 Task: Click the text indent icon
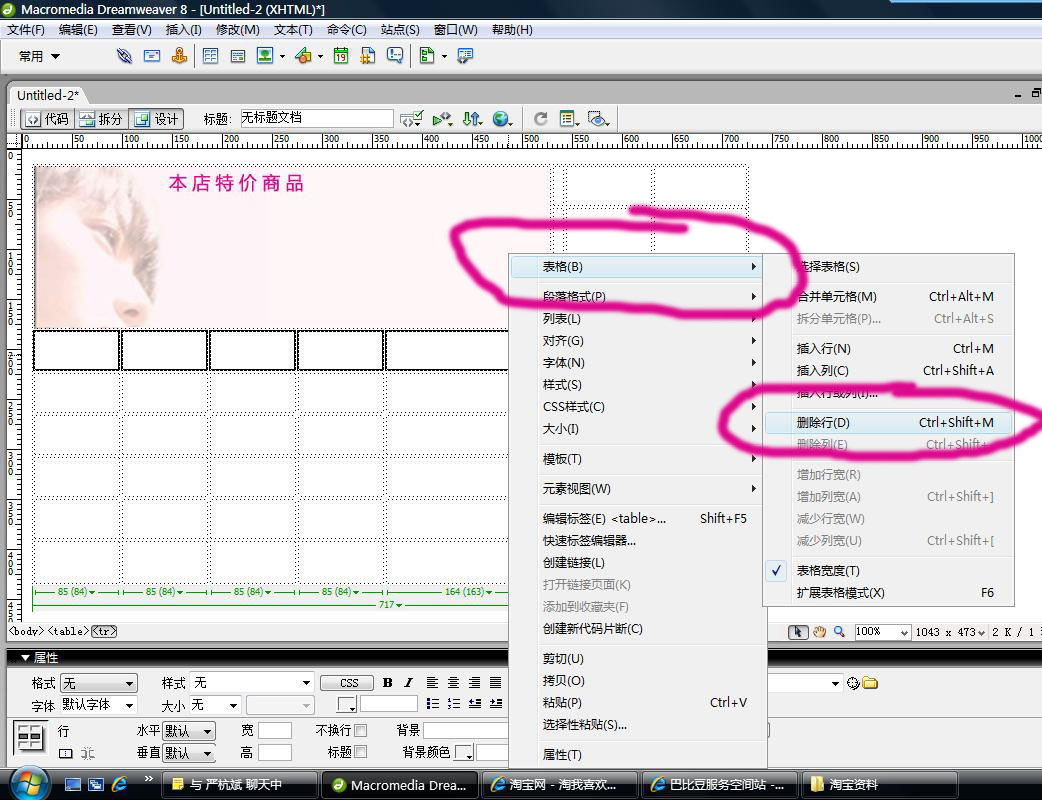coord(496,704)
